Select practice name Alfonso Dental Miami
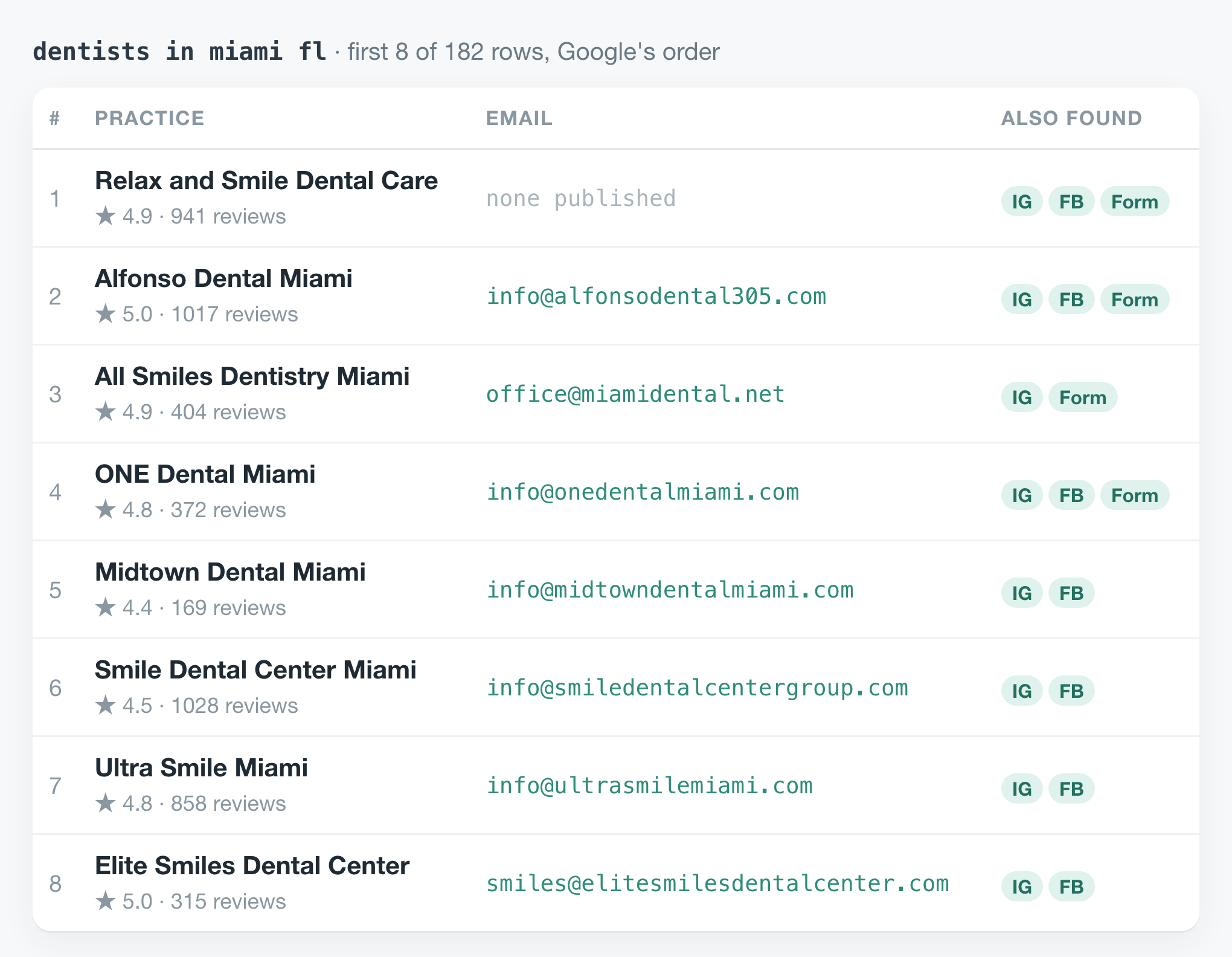Viewport: 1232px width, 957px height. 223,279
